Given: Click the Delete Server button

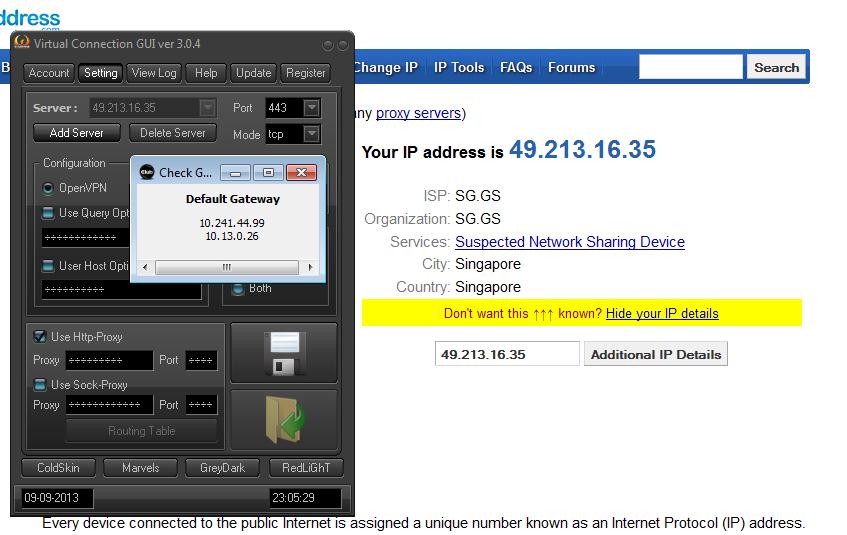Looking at the screenshot, I should pos(173,133).
